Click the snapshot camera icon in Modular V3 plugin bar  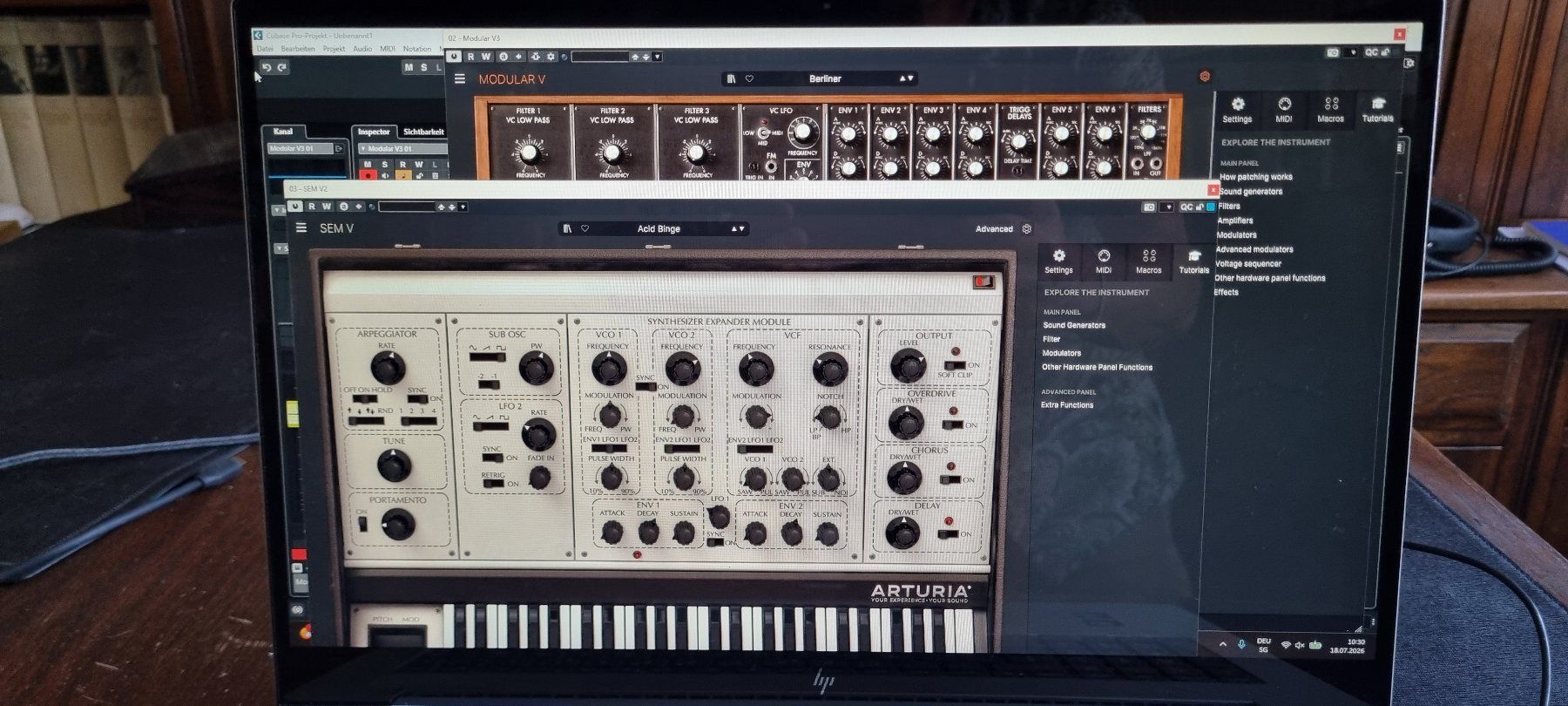pos(1333,52)
